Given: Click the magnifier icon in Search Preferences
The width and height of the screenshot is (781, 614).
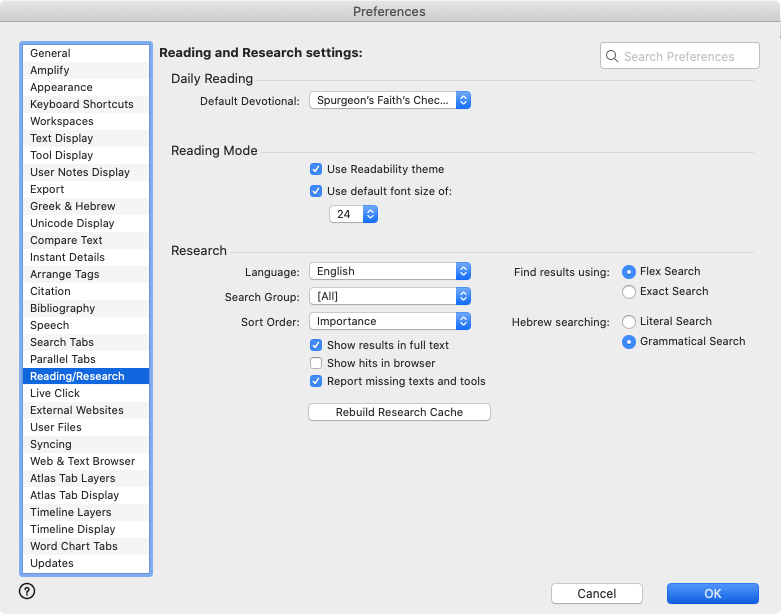Looking at the screenshot, I should tap(611, 56).
